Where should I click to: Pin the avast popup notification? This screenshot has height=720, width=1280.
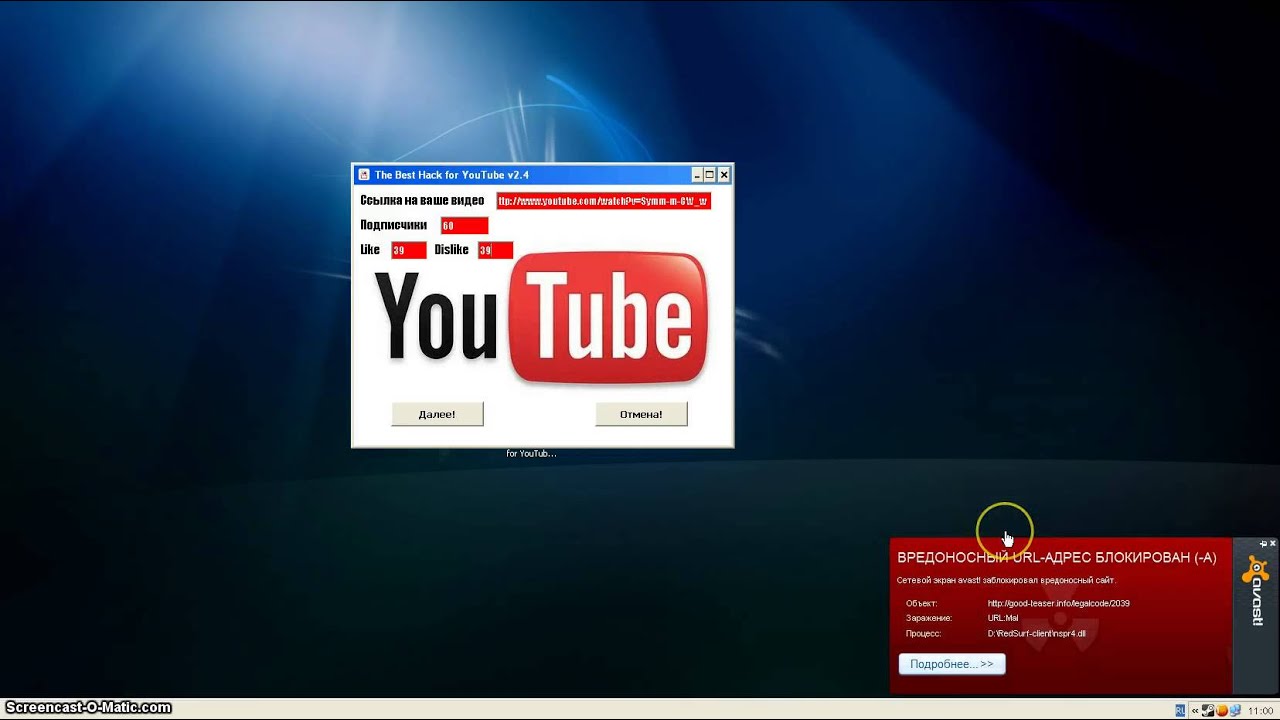(1263, 543)
